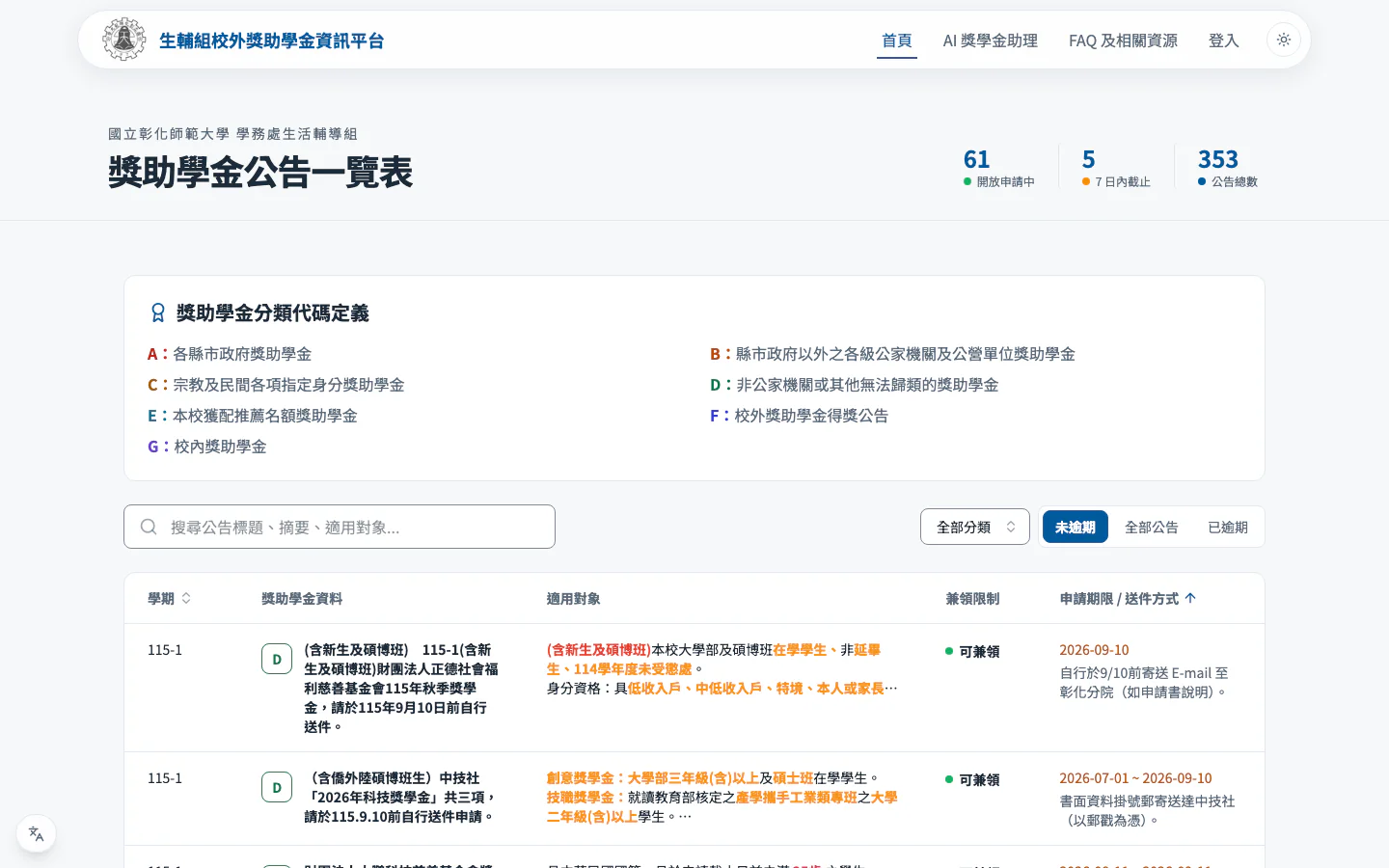Click the 353 公告總數 statistic
This screenshot has height=868, width=1389.
click(1228, 167)
